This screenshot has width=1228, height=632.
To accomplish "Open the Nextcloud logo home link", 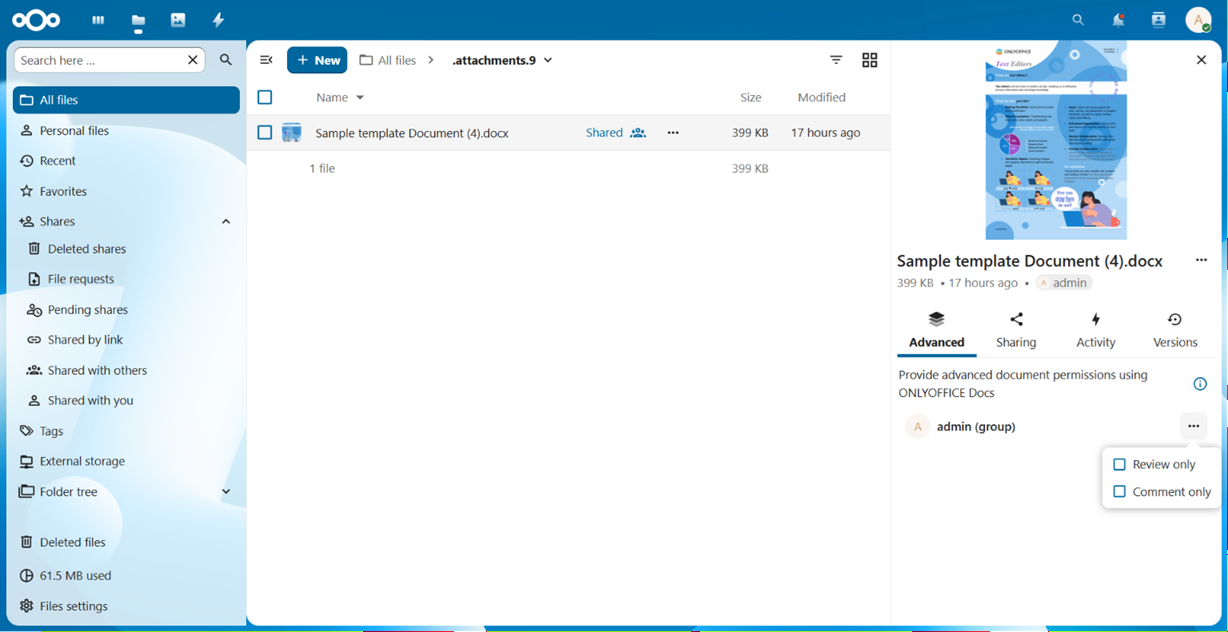I will 36,20.
